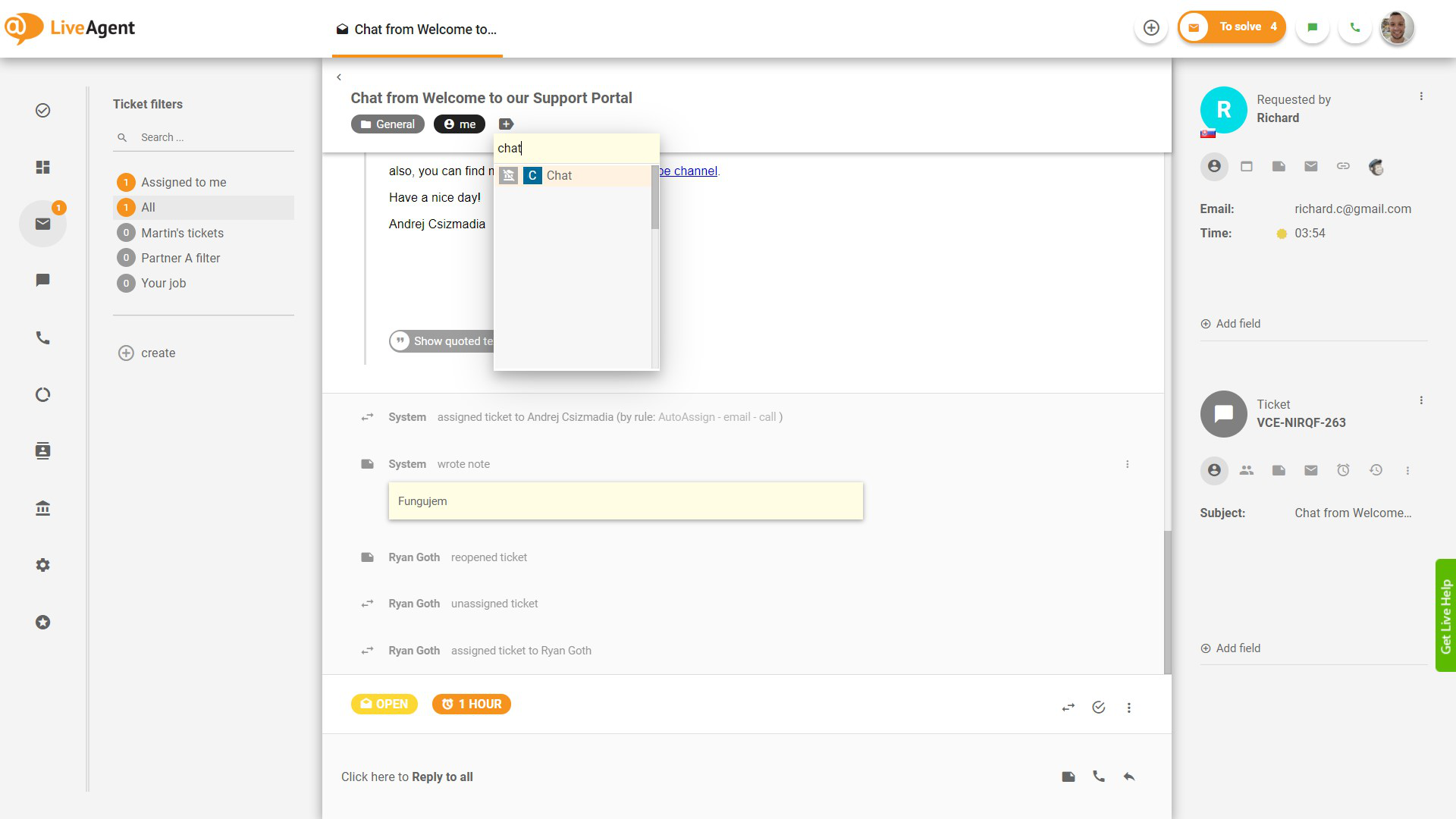Open Settings via the gear icon

(x=42, y=565)
